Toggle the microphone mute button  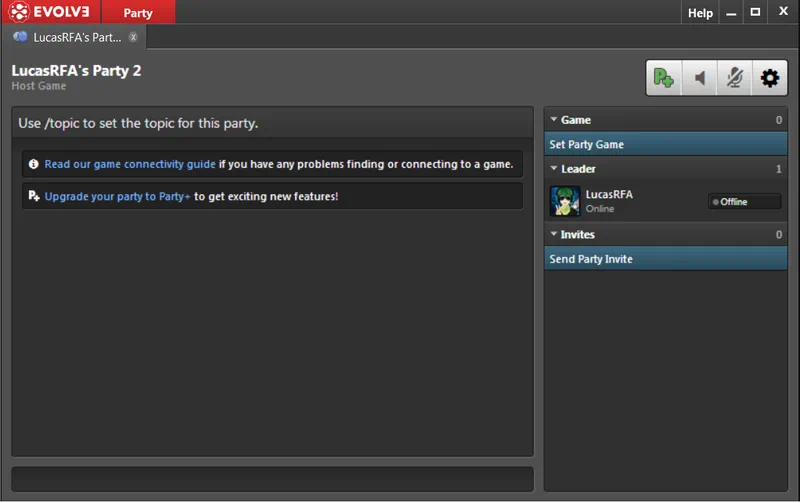[734, 78]
